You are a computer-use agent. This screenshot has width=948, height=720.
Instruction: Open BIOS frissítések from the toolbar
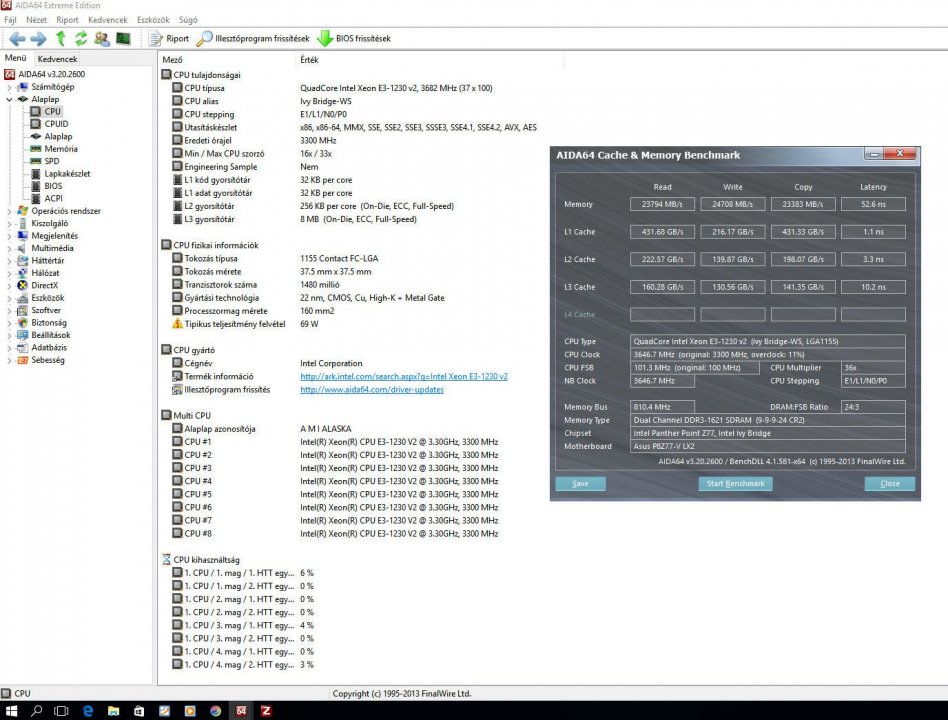tap(354, 39)
